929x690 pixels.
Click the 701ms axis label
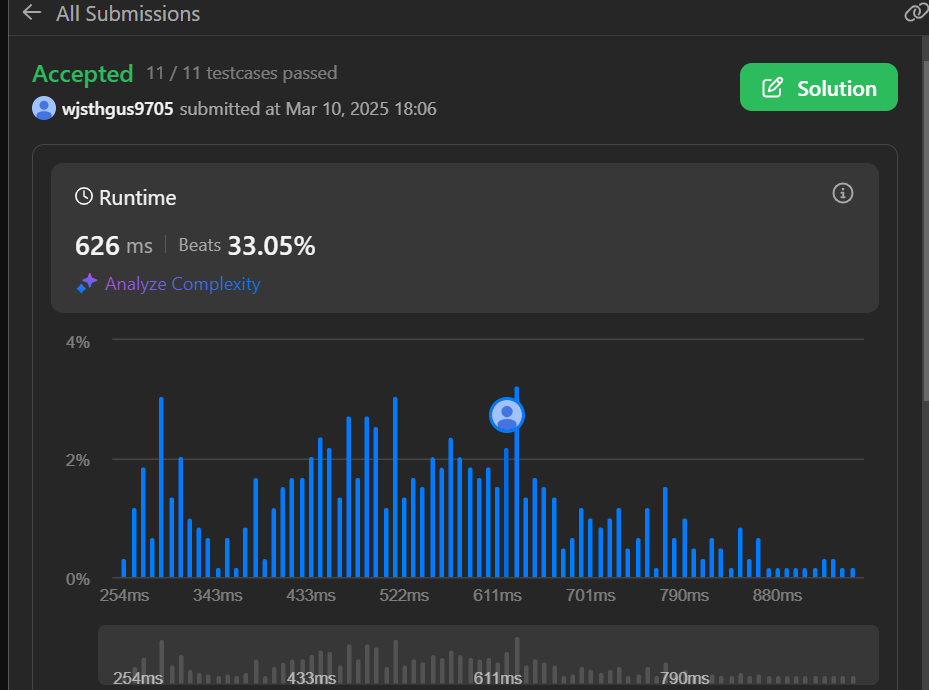pos(591,595)
